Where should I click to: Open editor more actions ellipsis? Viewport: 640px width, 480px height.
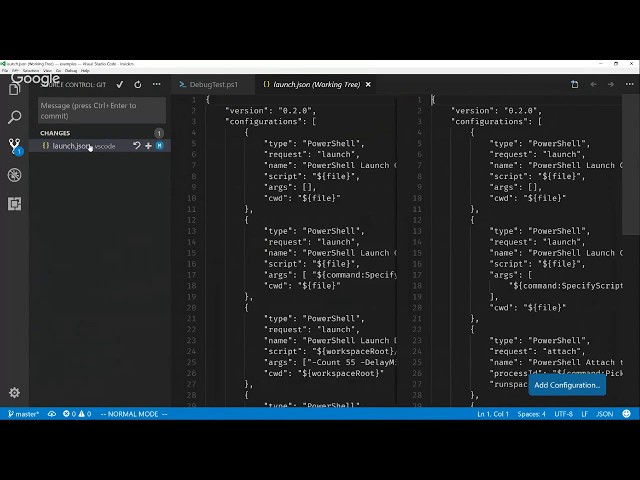pyautogui.click(x=629, y=84)
